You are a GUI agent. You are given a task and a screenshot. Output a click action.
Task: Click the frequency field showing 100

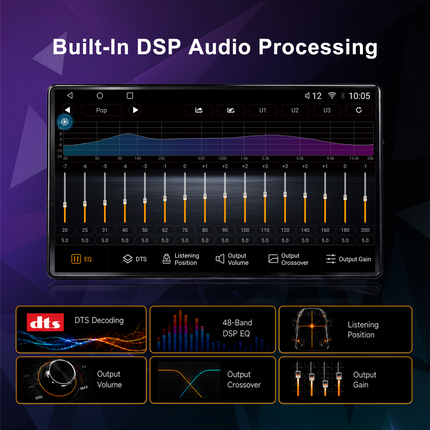(245, 230)
